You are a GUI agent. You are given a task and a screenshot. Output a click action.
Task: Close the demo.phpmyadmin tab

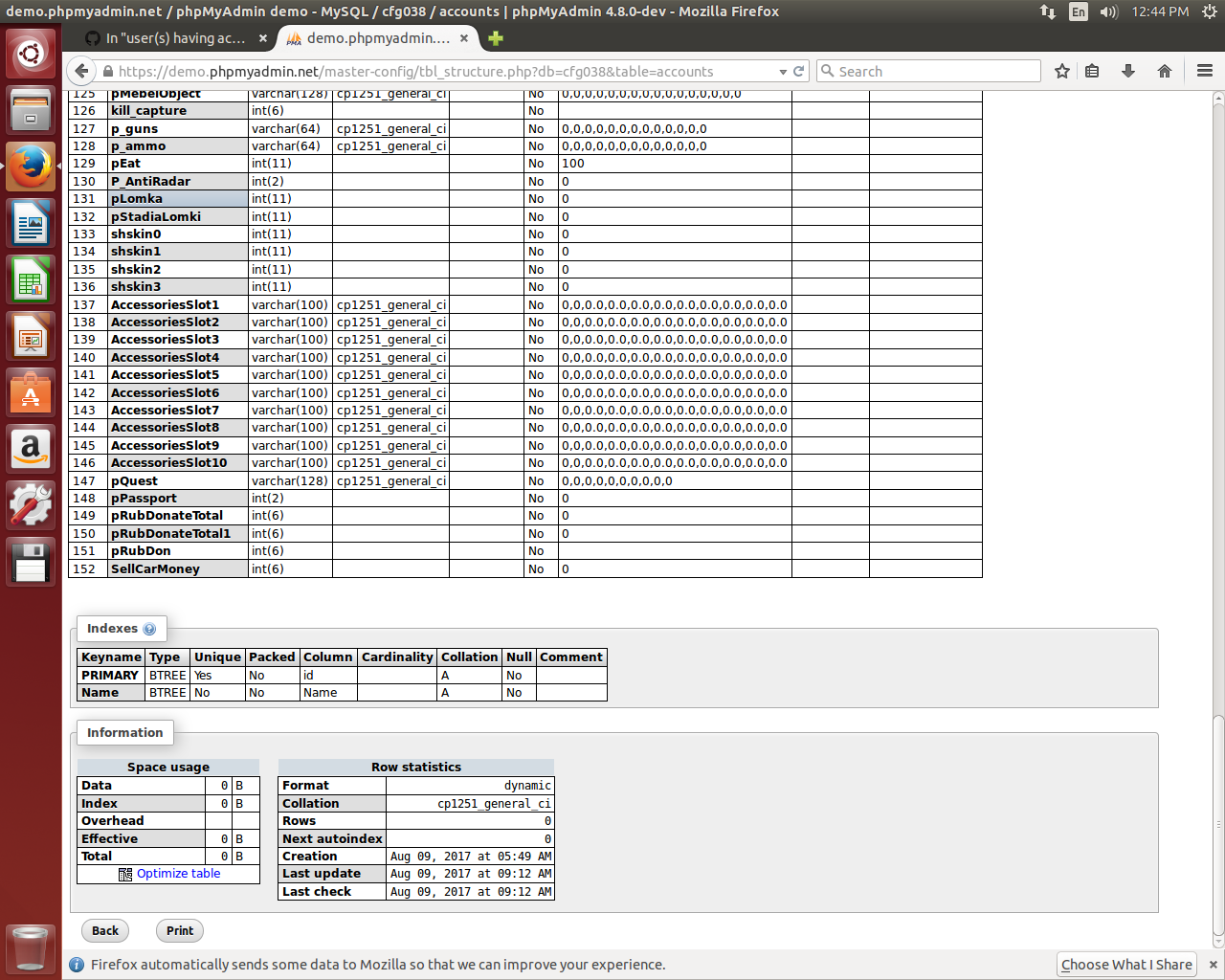click(x=464, y=38)
